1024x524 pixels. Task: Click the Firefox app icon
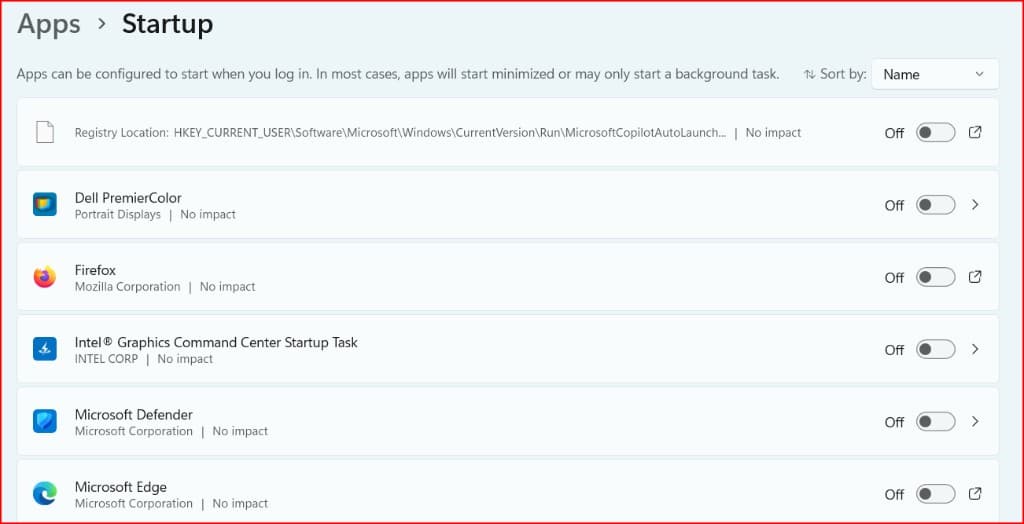[x=44, y=277]
